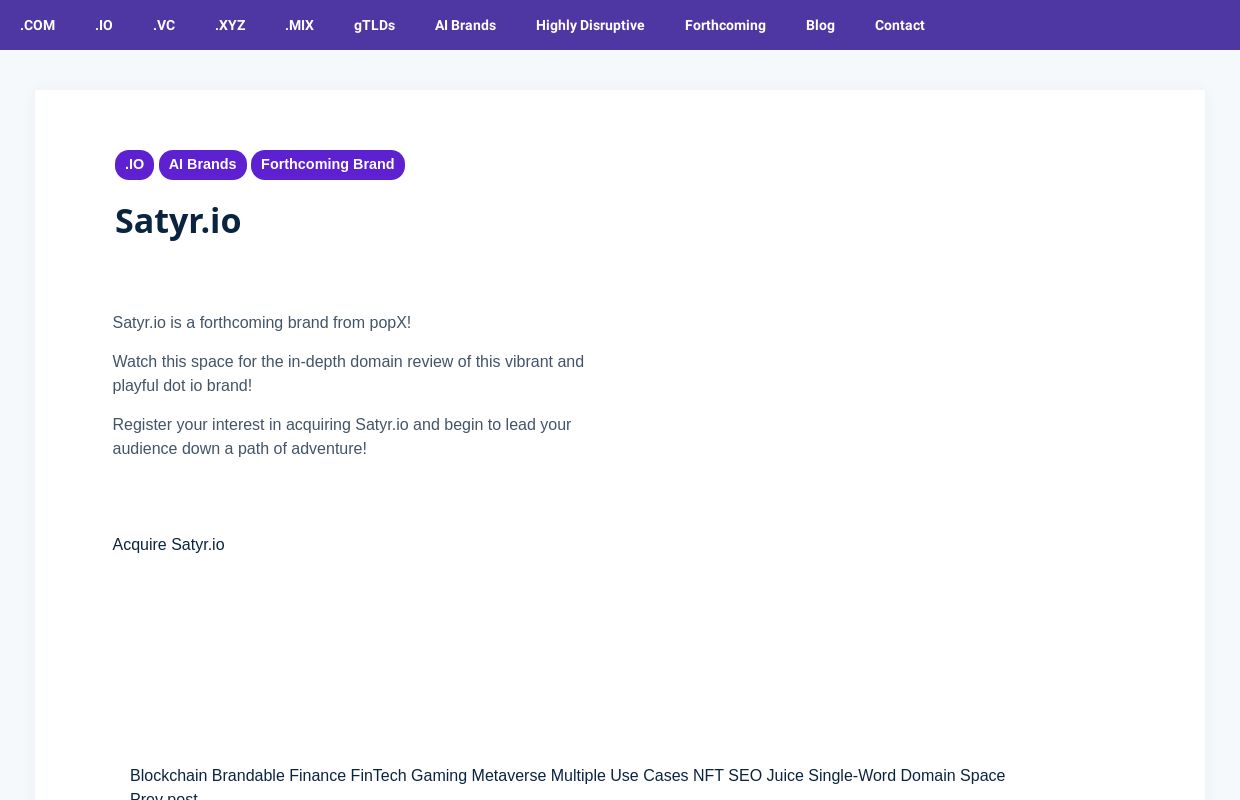Select the .VC navigation item
This screenshot has height=800, width=1240.
[164, 25]
